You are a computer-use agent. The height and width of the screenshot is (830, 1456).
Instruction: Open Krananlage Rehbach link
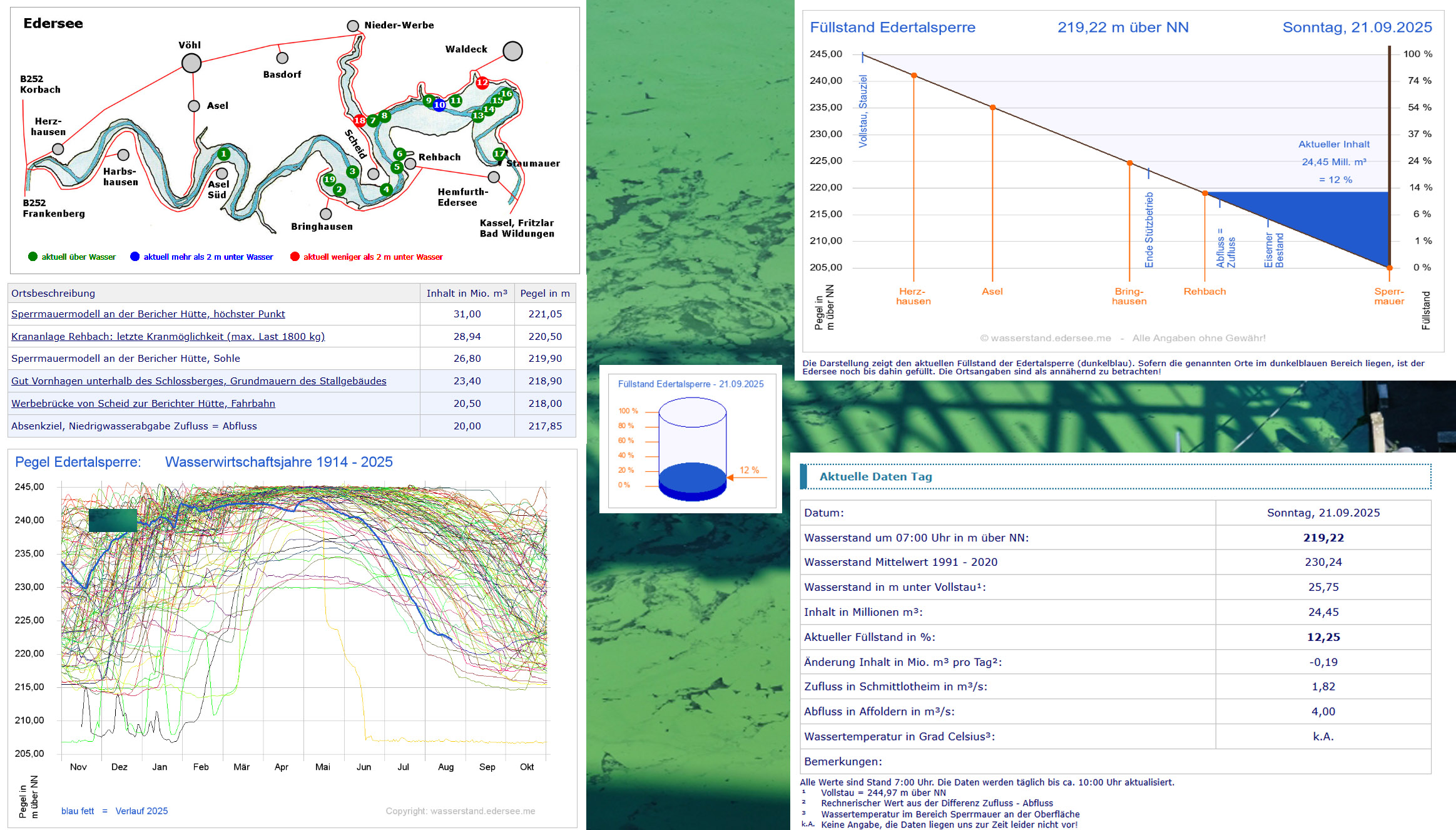tap(168, 336)
